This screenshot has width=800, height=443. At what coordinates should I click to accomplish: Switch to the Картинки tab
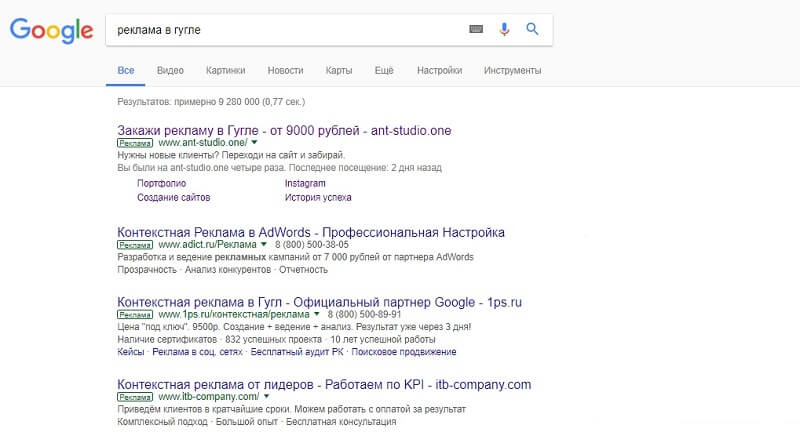pos(226,71)
